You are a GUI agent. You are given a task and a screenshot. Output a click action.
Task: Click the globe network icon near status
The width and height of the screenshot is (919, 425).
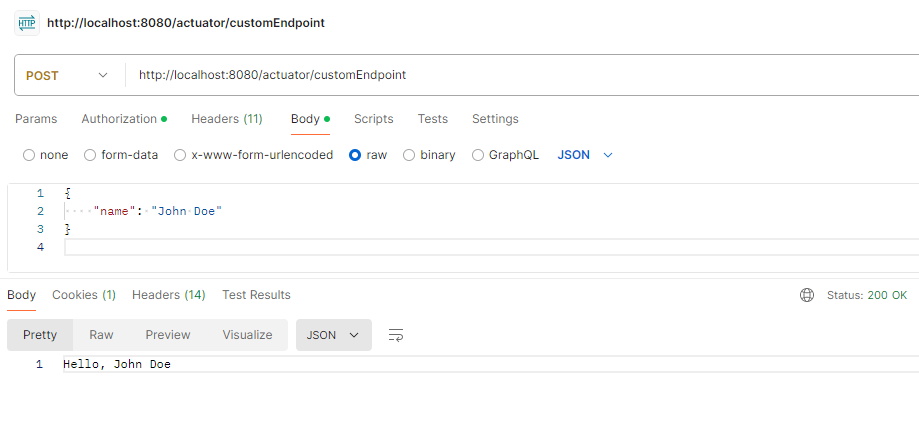(807, 295)
